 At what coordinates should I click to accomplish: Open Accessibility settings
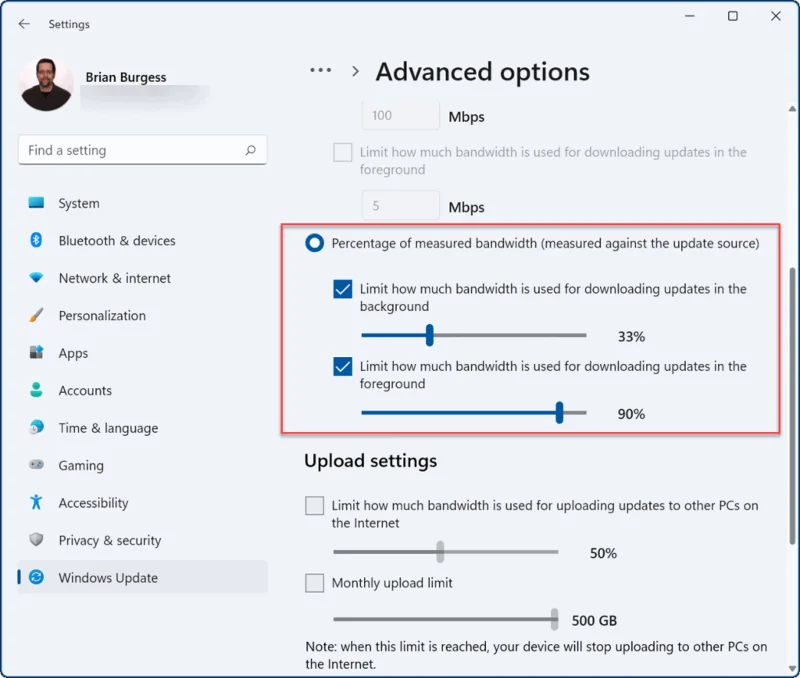[143, 503]
